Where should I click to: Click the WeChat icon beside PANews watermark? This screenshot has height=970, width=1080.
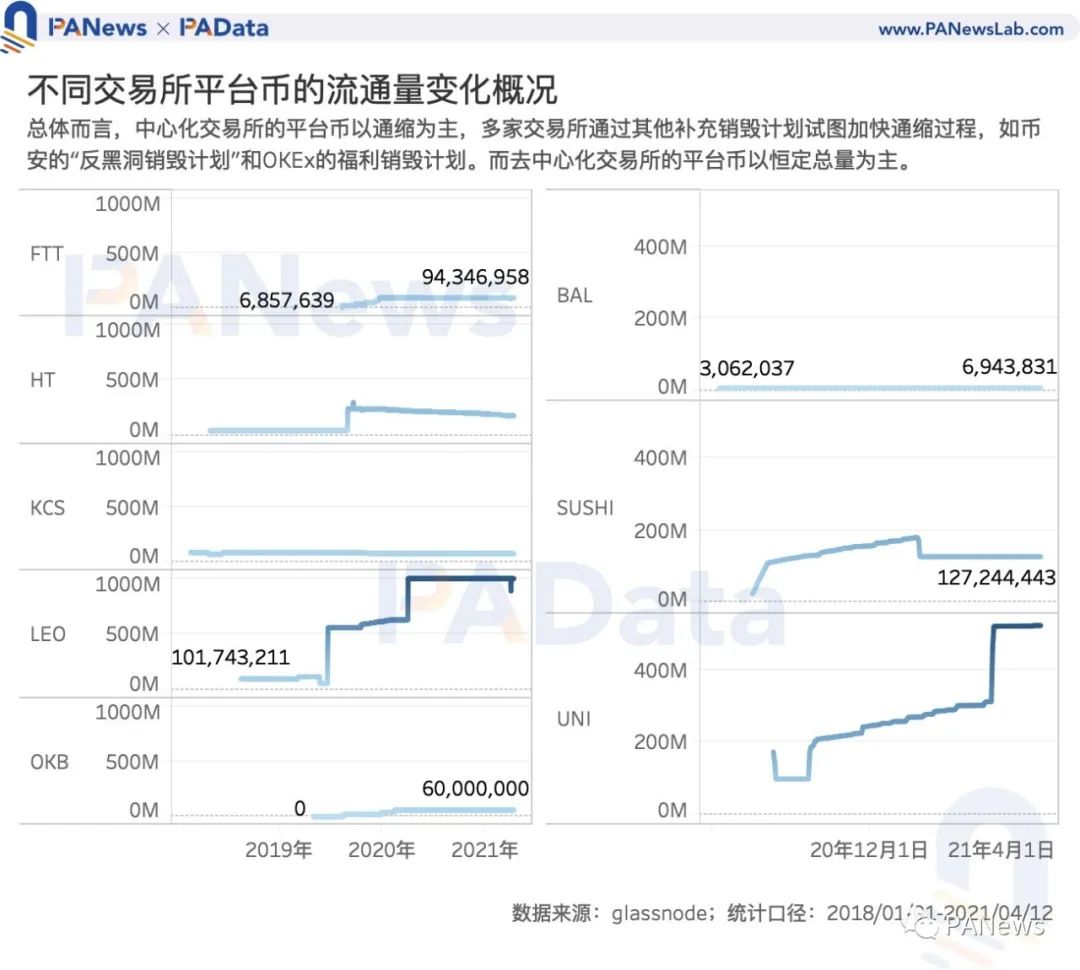[929, 926]
